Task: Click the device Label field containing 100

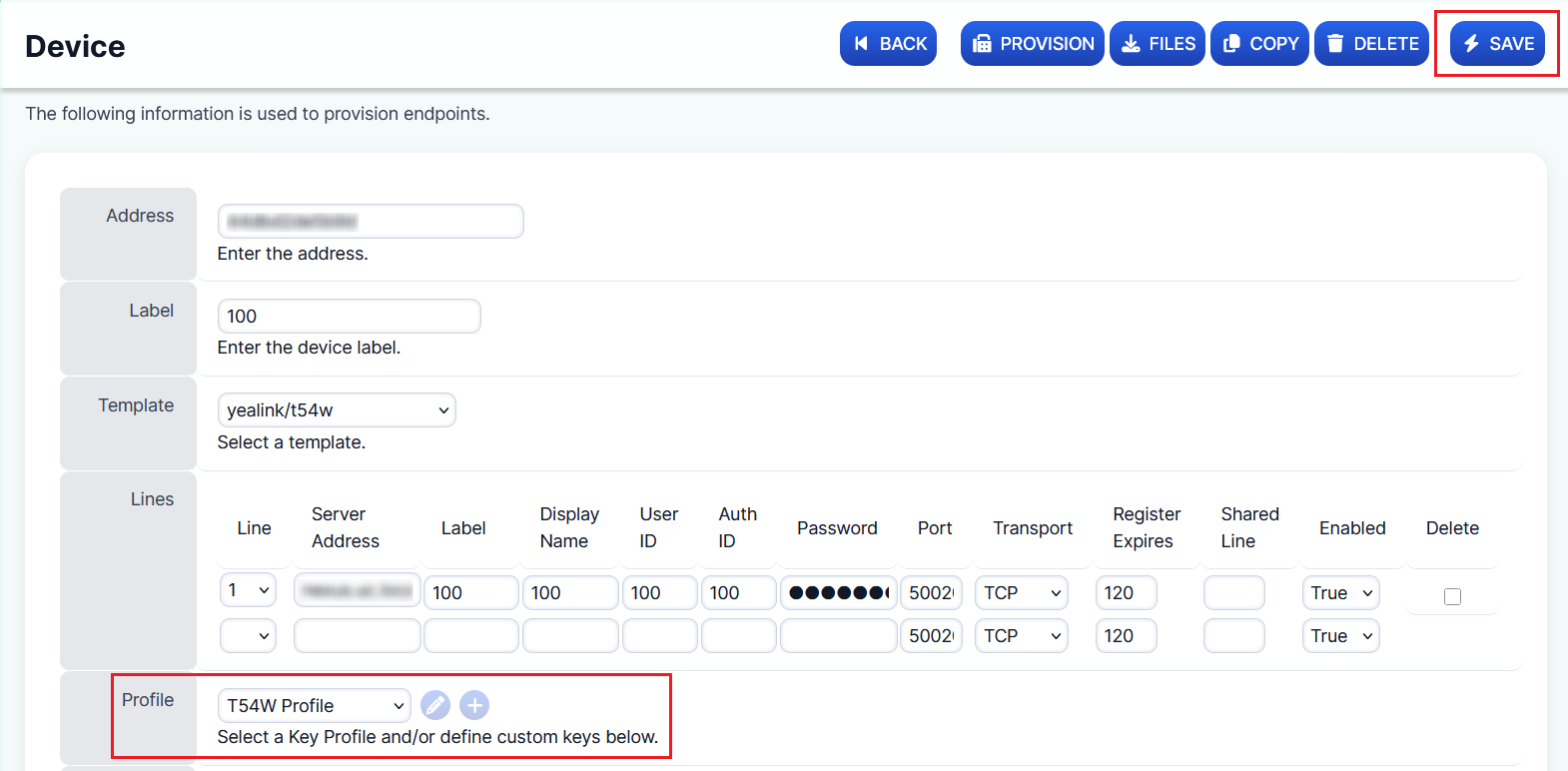Action: tap(349, 317)
